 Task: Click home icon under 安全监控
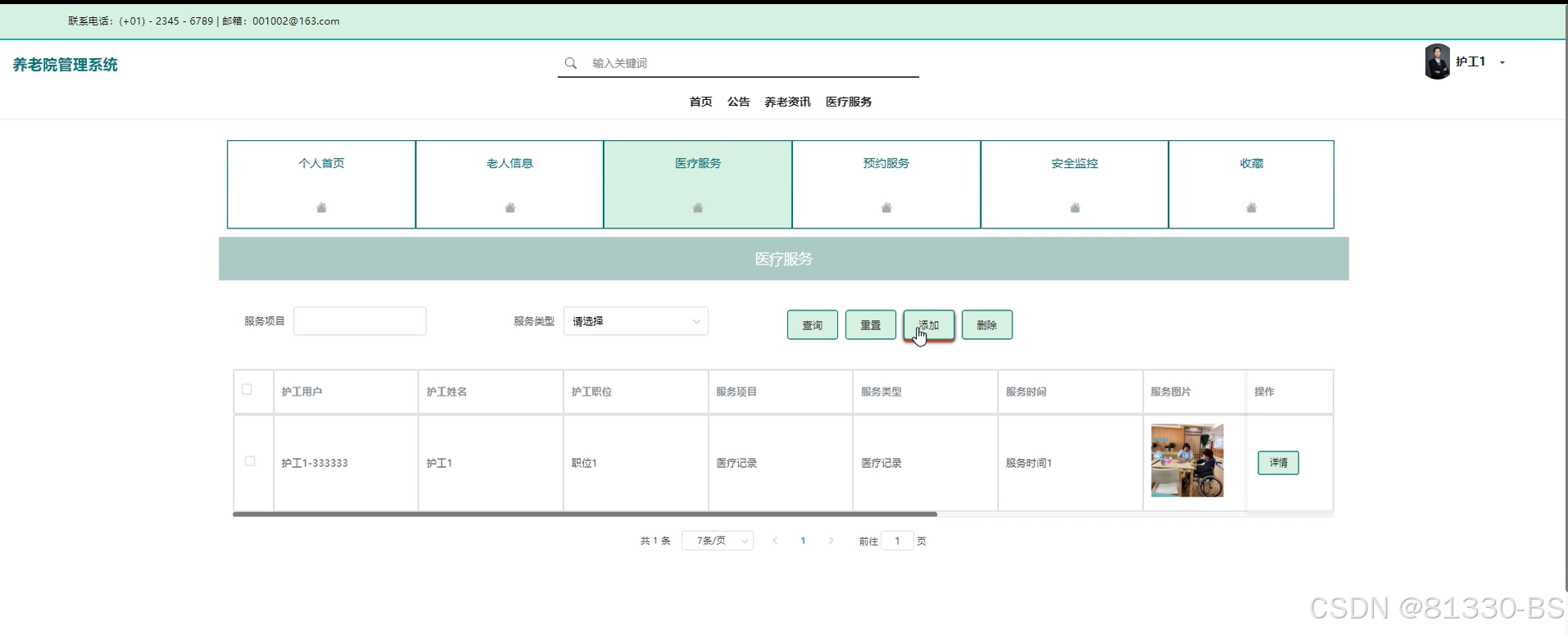click(x=1075, y=208)
